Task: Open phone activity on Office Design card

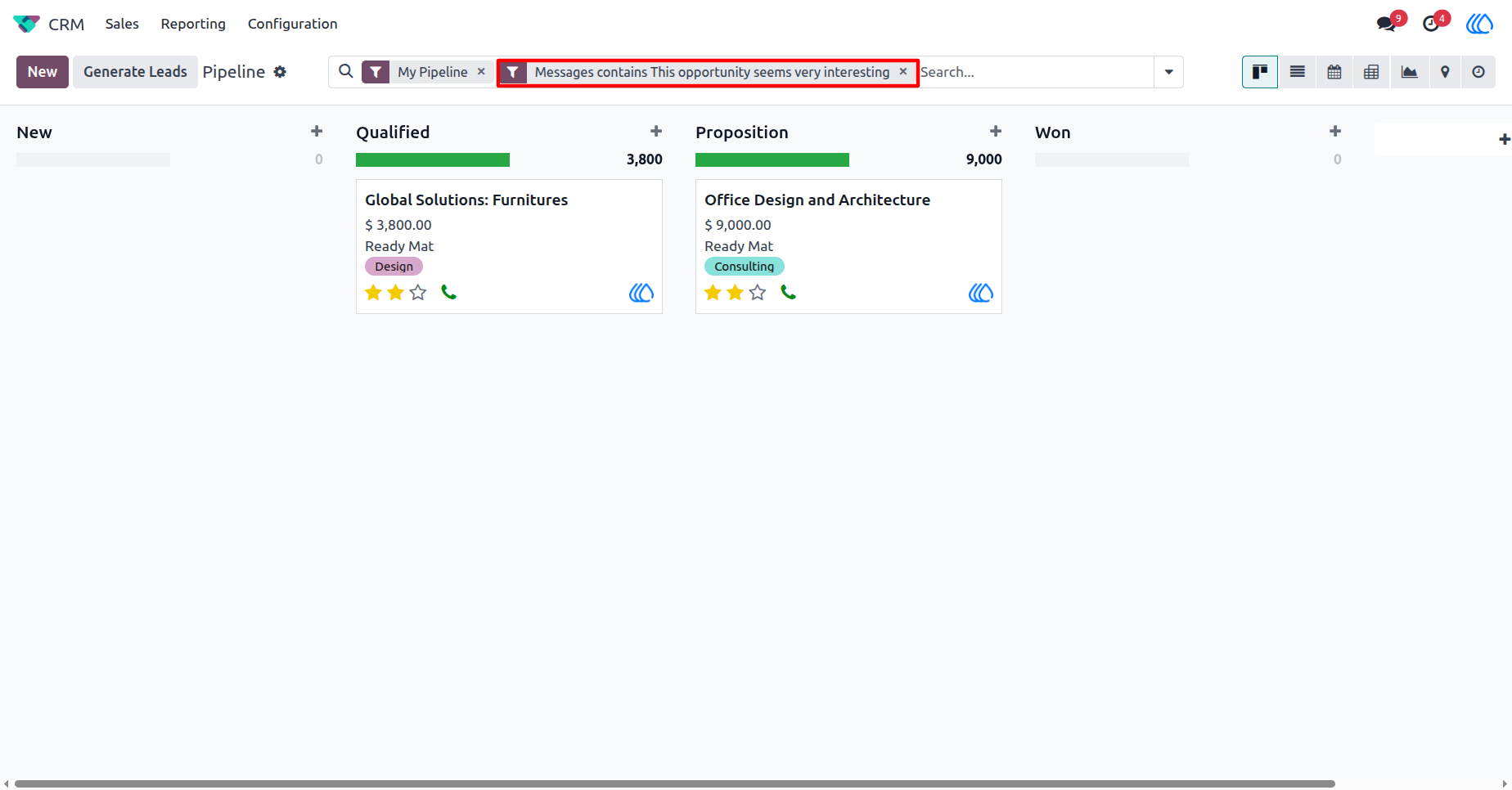Action: click(x=788, y=292)
